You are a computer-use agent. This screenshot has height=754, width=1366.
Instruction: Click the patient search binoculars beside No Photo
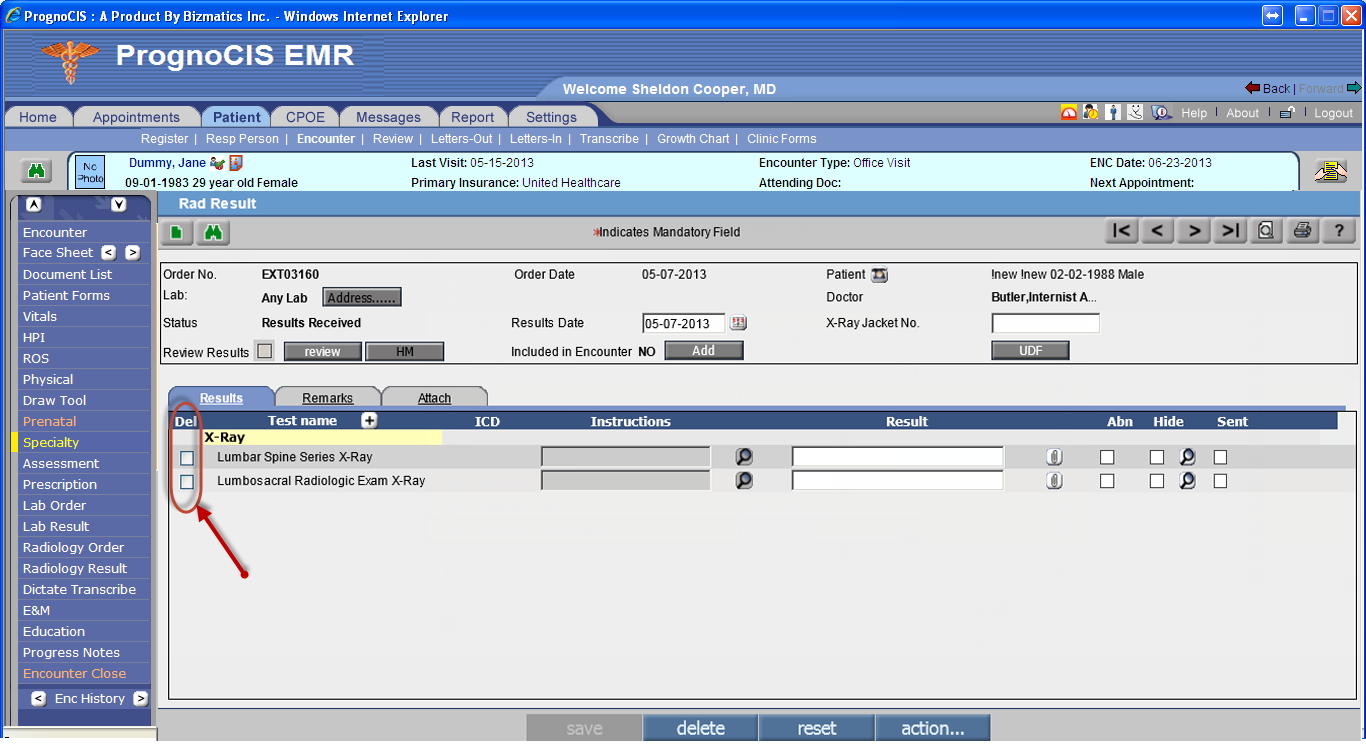tap(37, 171)
